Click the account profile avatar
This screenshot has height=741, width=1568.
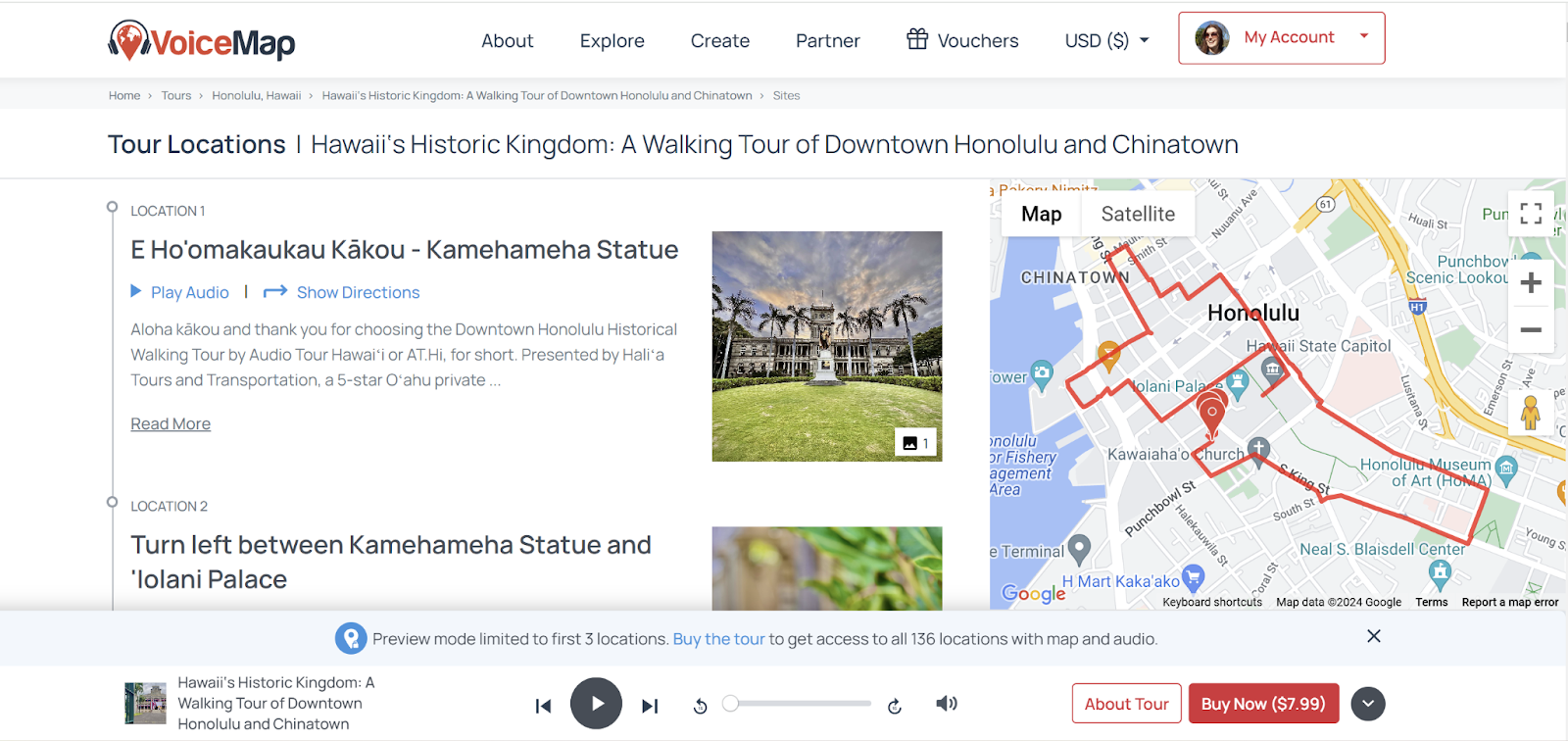1212,38
